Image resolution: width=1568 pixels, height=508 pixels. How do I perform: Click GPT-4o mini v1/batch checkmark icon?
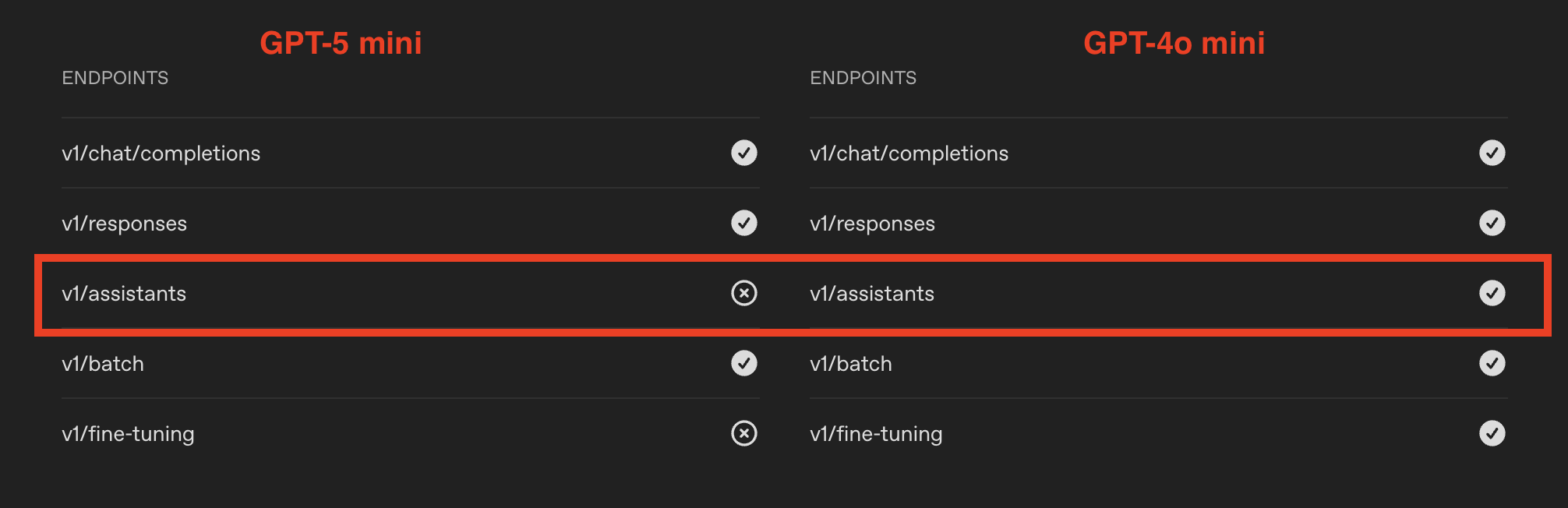point(1492,363)
